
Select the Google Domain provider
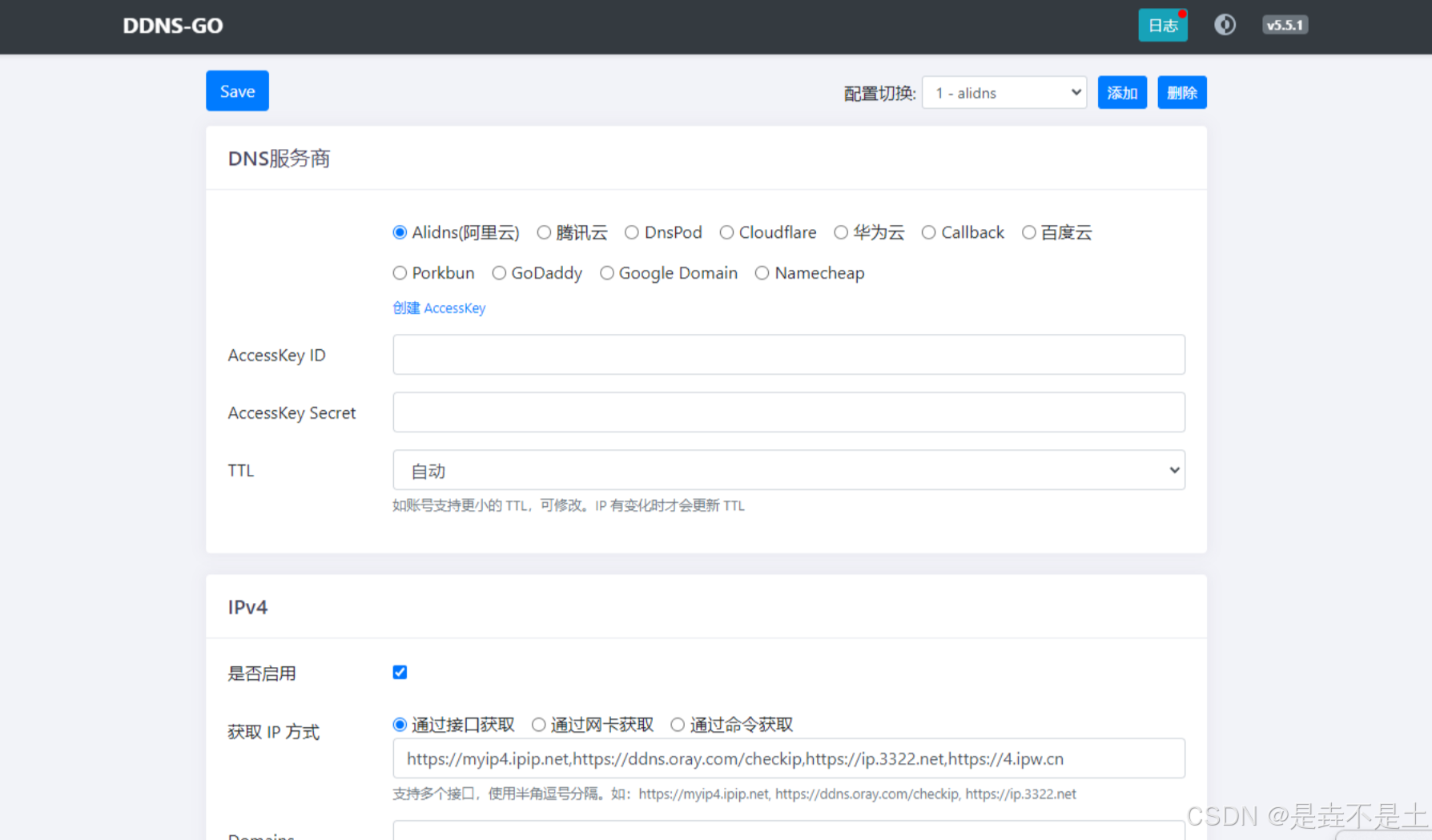(607, 273)
